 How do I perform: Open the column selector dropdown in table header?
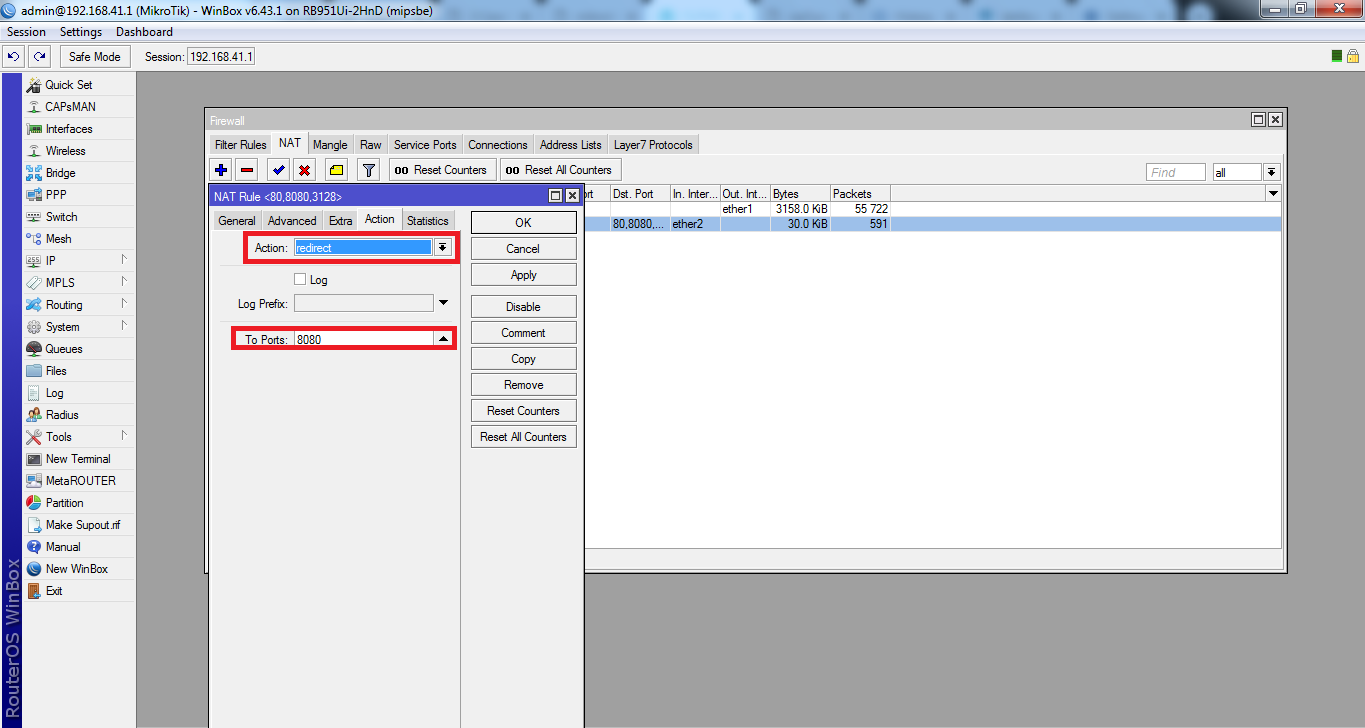point(1273,193)
